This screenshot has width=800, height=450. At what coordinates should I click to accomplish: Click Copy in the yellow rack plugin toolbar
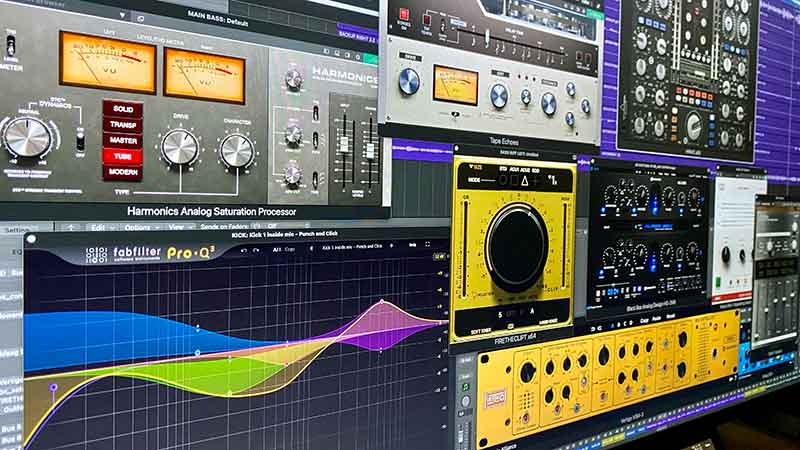click(644, 321)
